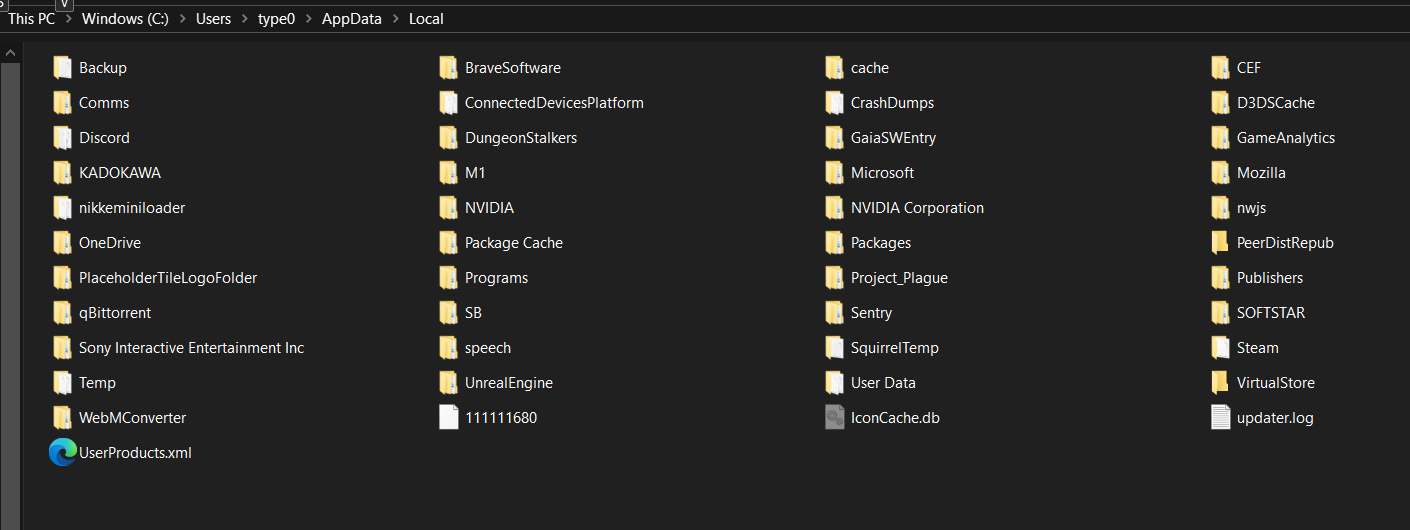Click the Project_Plague folder name
This screenshot has width=1410, height=530.
(900, 278)
